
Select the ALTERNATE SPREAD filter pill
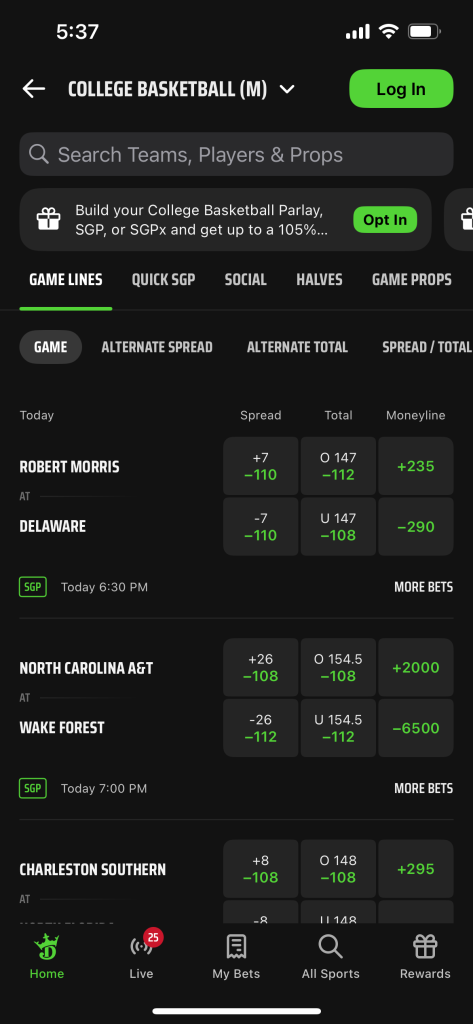[x=157, y=347]
